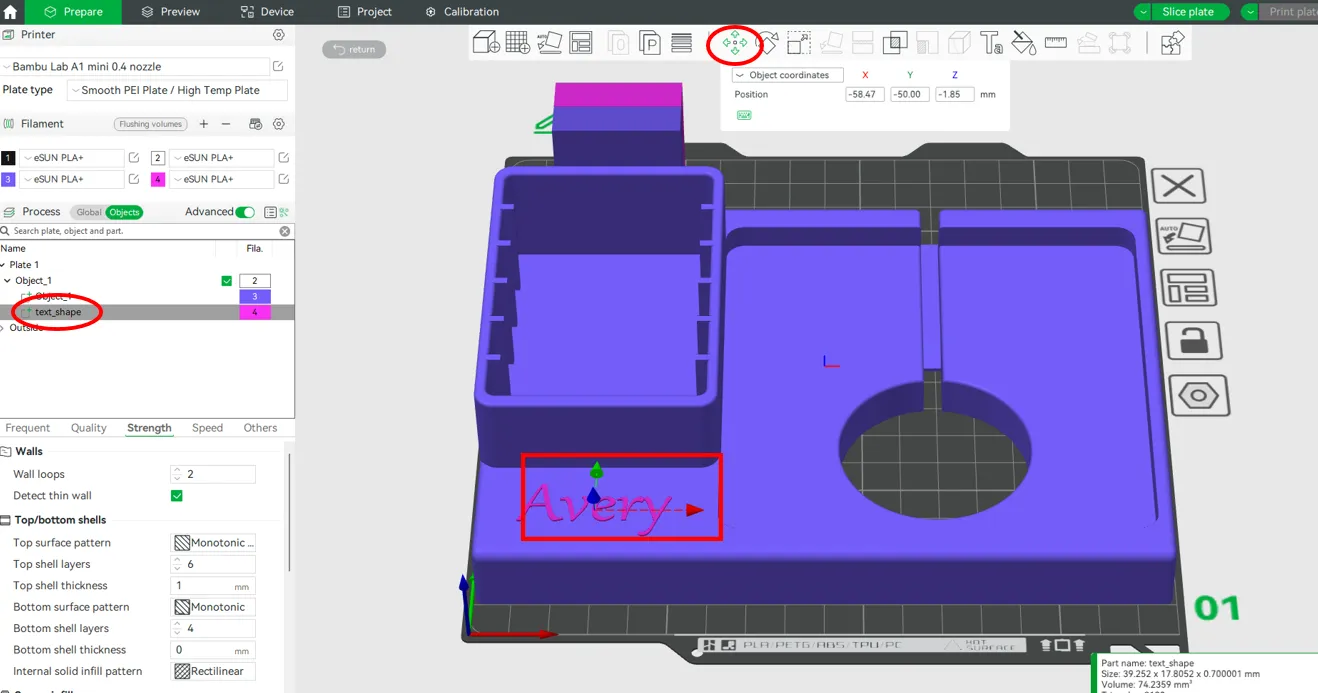Screen dimensions: 1318x693
Task: Open the assembly view puzzle icon
Action: (x=1172, y=43)
